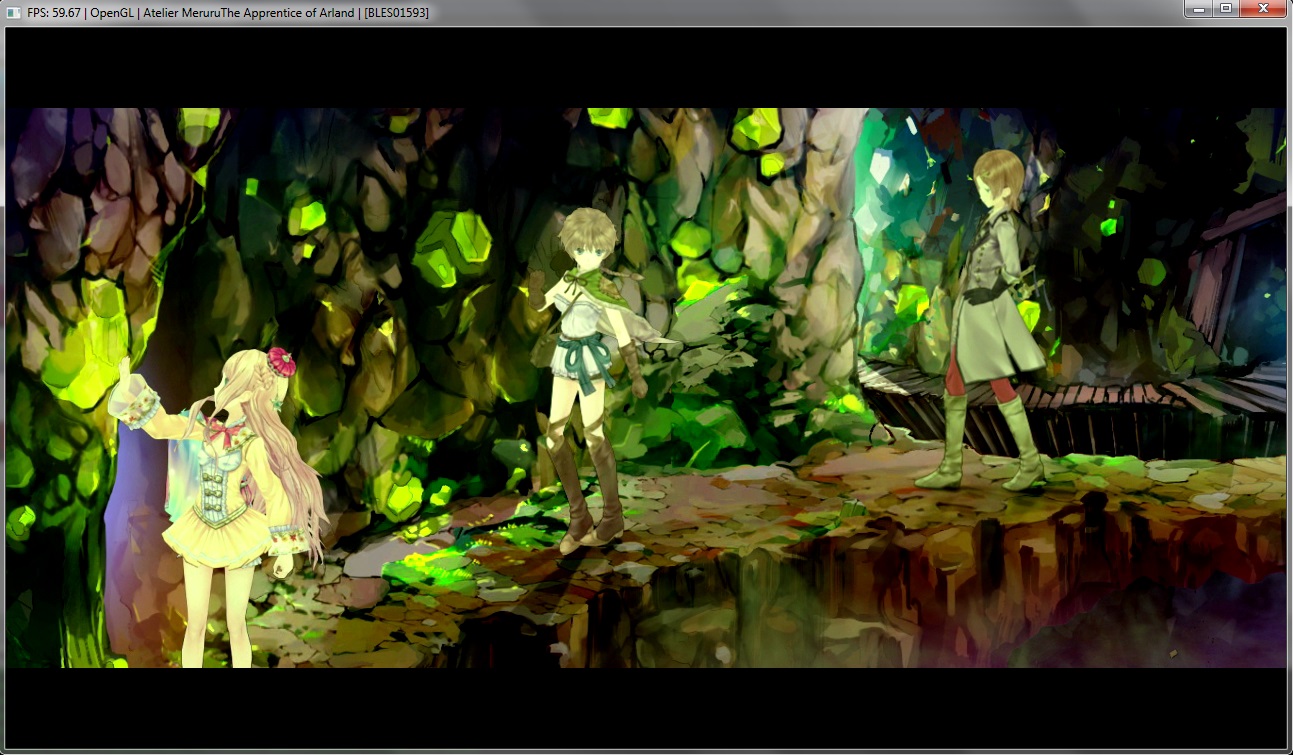1293x755 pixels.
Task: Close the Atelier Meruru emulator window
Action: click(1263, 9)
